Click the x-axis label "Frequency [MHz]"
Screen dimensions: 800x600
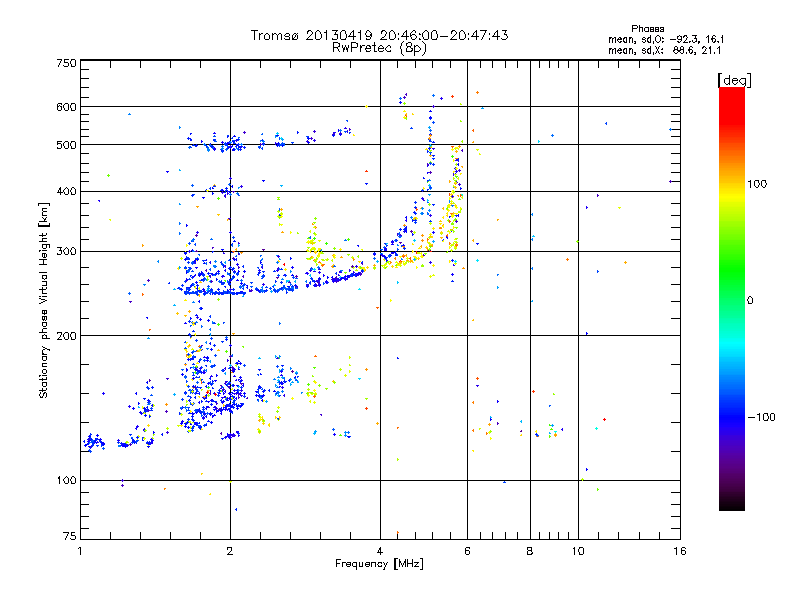click(x=379, y=564)
